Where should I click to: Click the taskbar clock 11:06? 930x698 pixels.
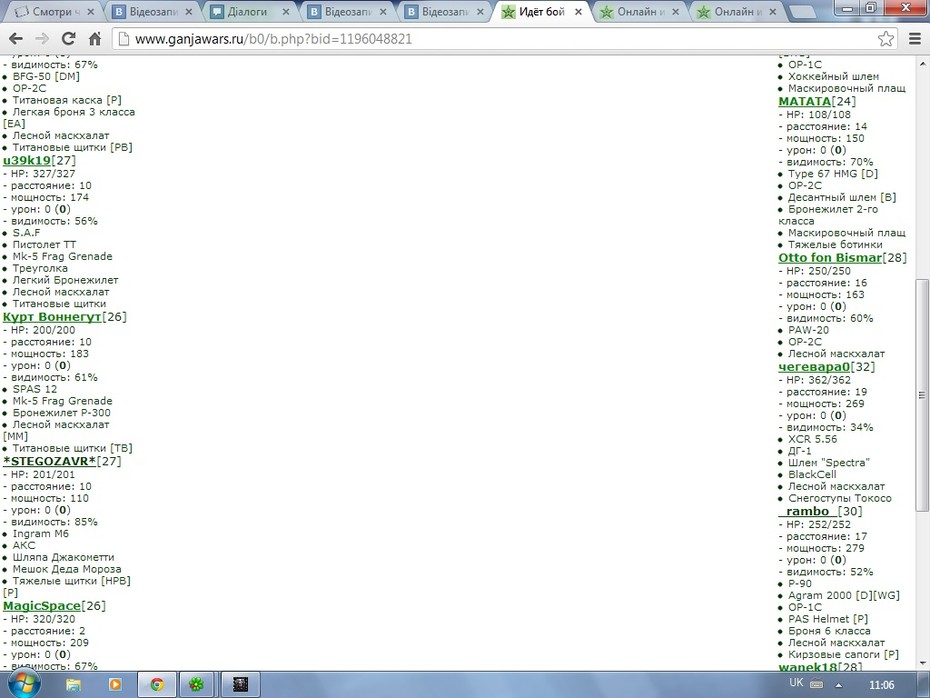[x=881, y=685]
